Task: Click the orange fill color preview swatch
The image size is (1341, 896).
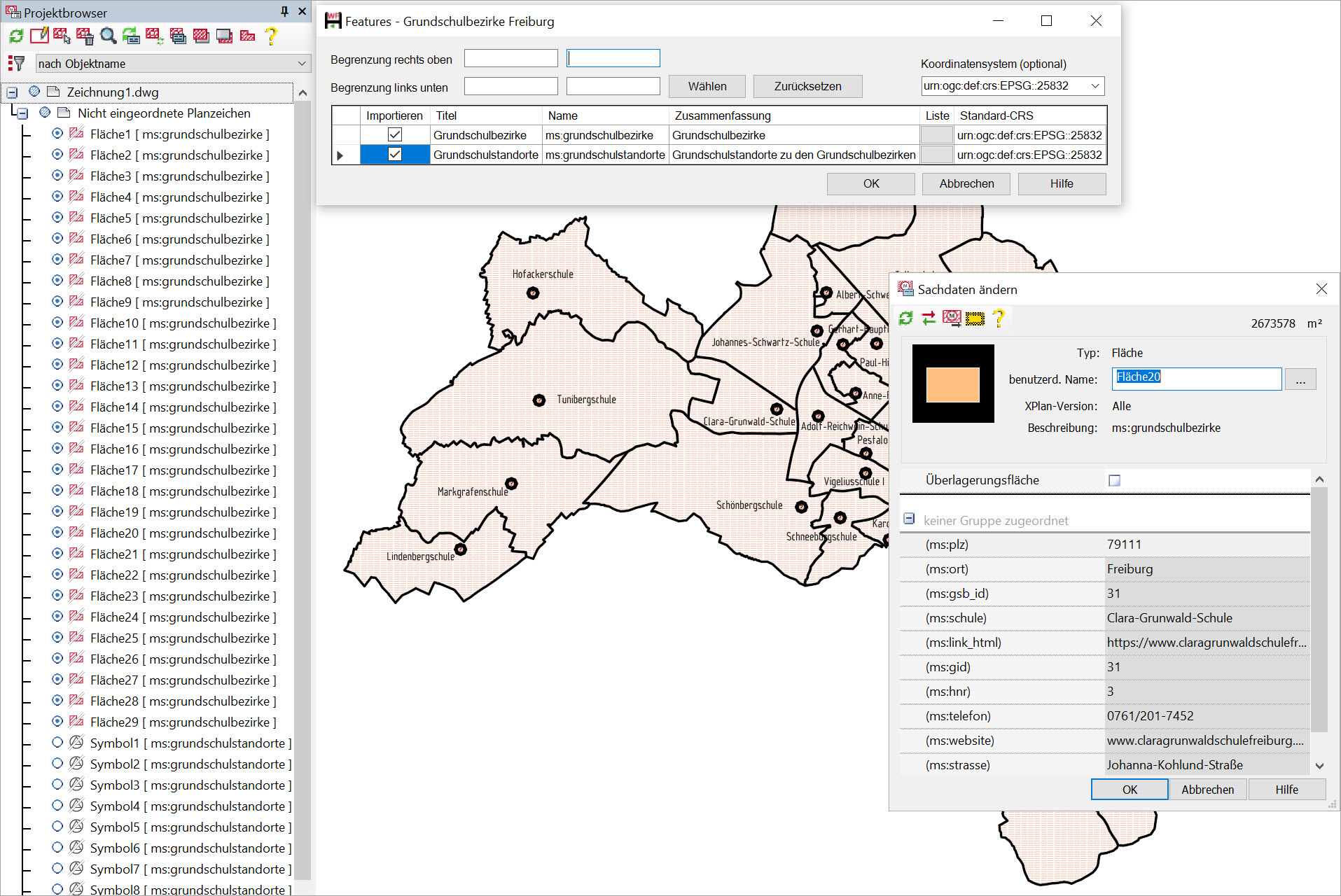Action: tap(952, 384)
